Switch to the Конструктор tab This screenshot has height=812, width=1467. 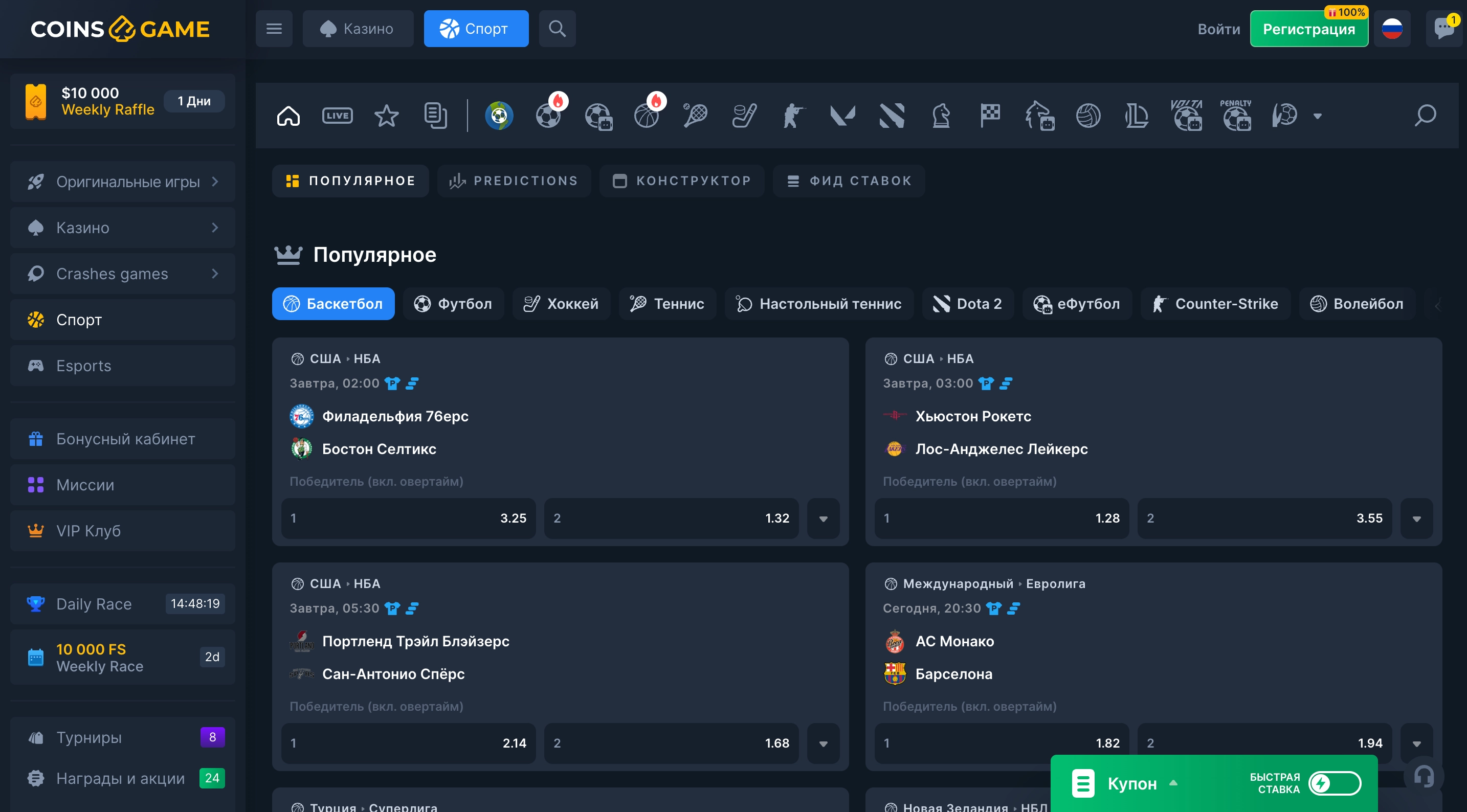(x=682, y=181)
